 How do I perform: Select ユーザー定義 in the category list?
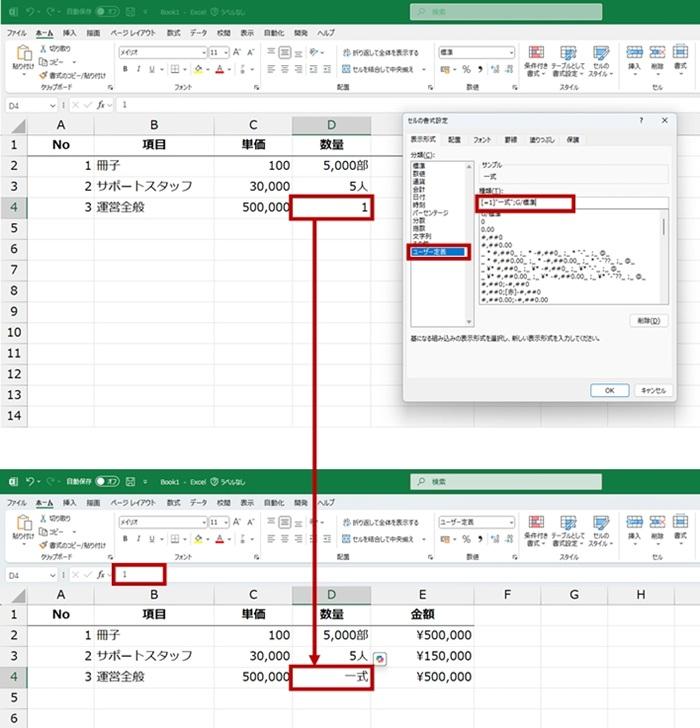click(438, 252)
